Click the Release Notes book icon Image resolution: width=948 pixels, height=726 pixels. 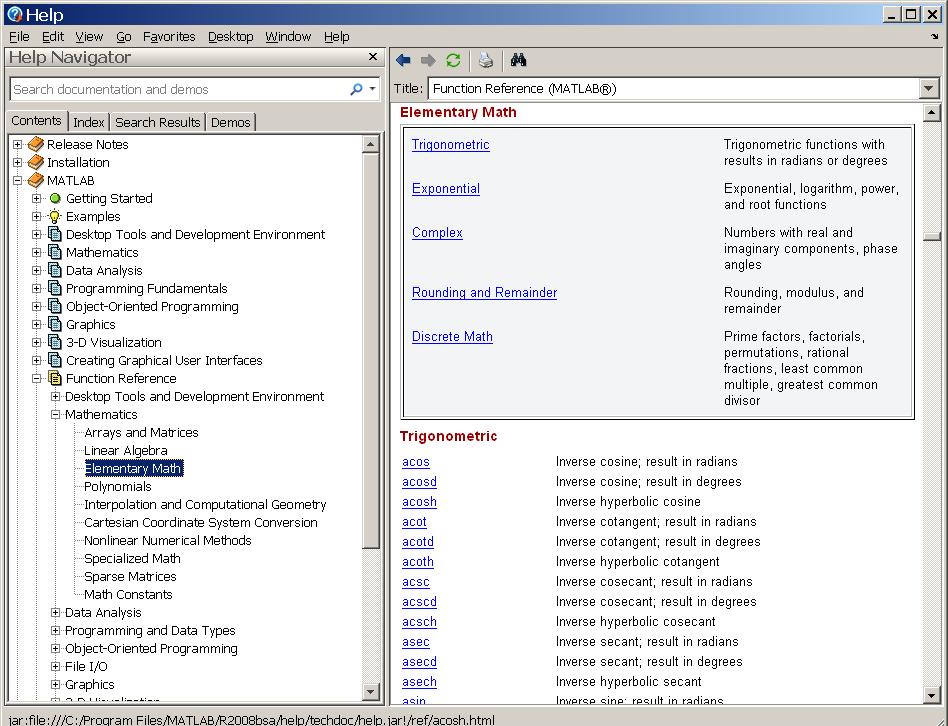[36, 144]
